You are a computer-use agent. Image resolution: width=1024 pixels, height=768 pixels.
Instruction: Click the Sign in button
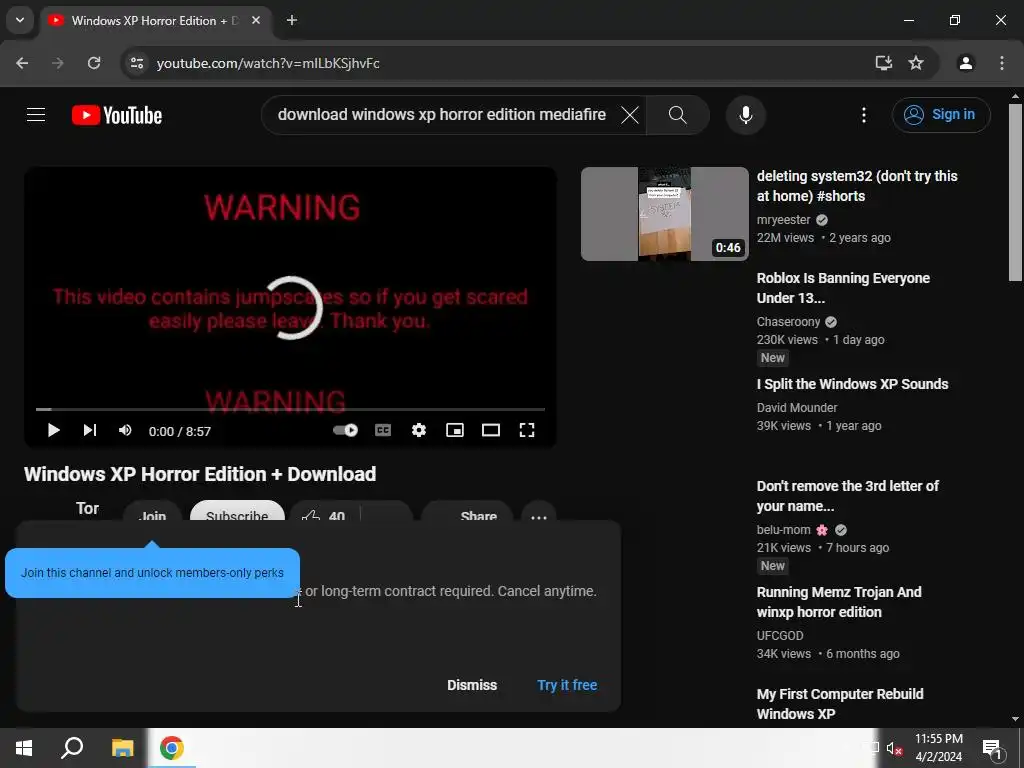pyautogui.click(x=941, y=115)
